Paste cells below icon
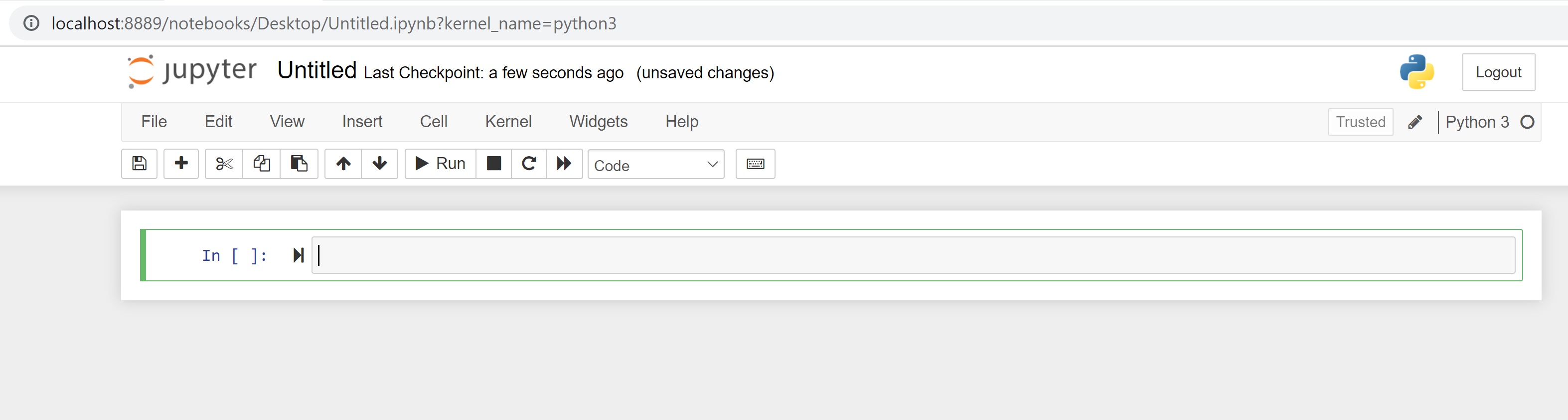This screenshot has height=420, width=1568. (x=299, y=164)
